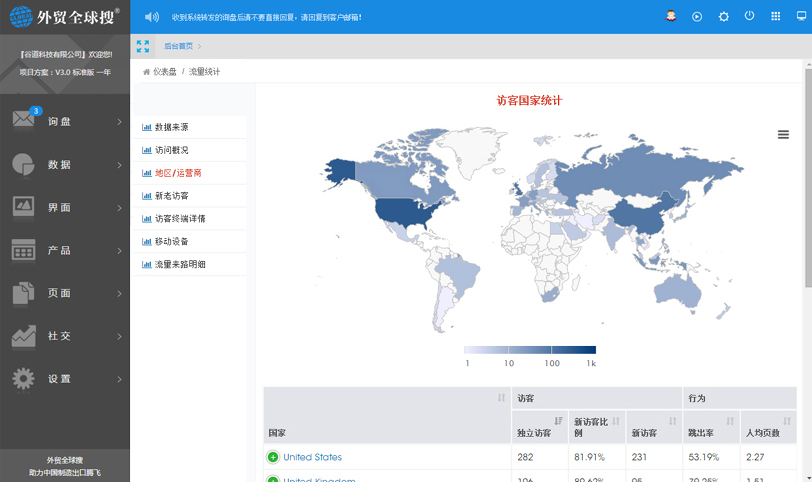Image resolution: width=812 pixels, height=482 pixels.
Task: Click the United States country link
Action: (x=312, y=457)
